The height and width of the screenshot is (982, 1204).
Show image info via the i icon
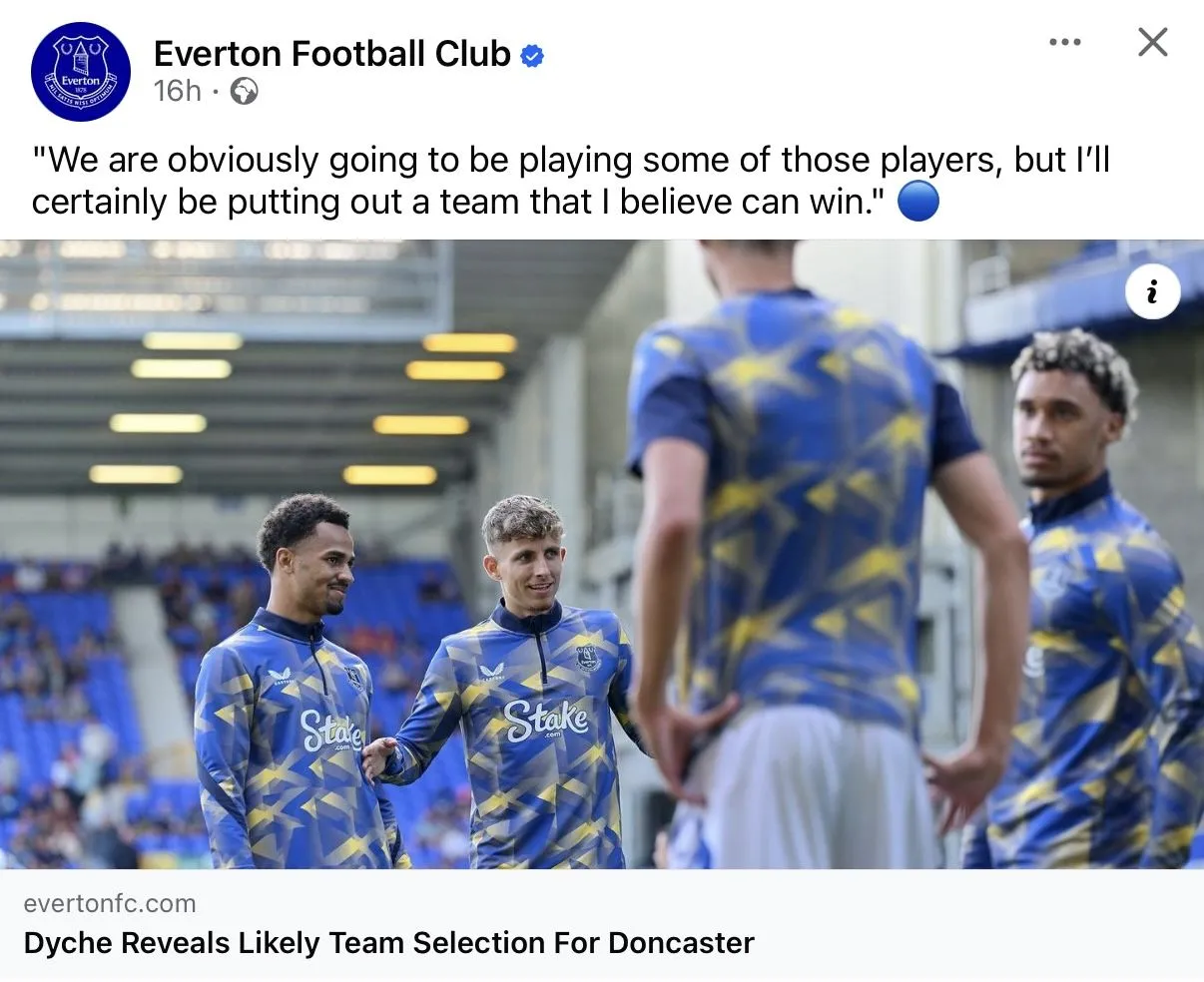[1152, 291]
